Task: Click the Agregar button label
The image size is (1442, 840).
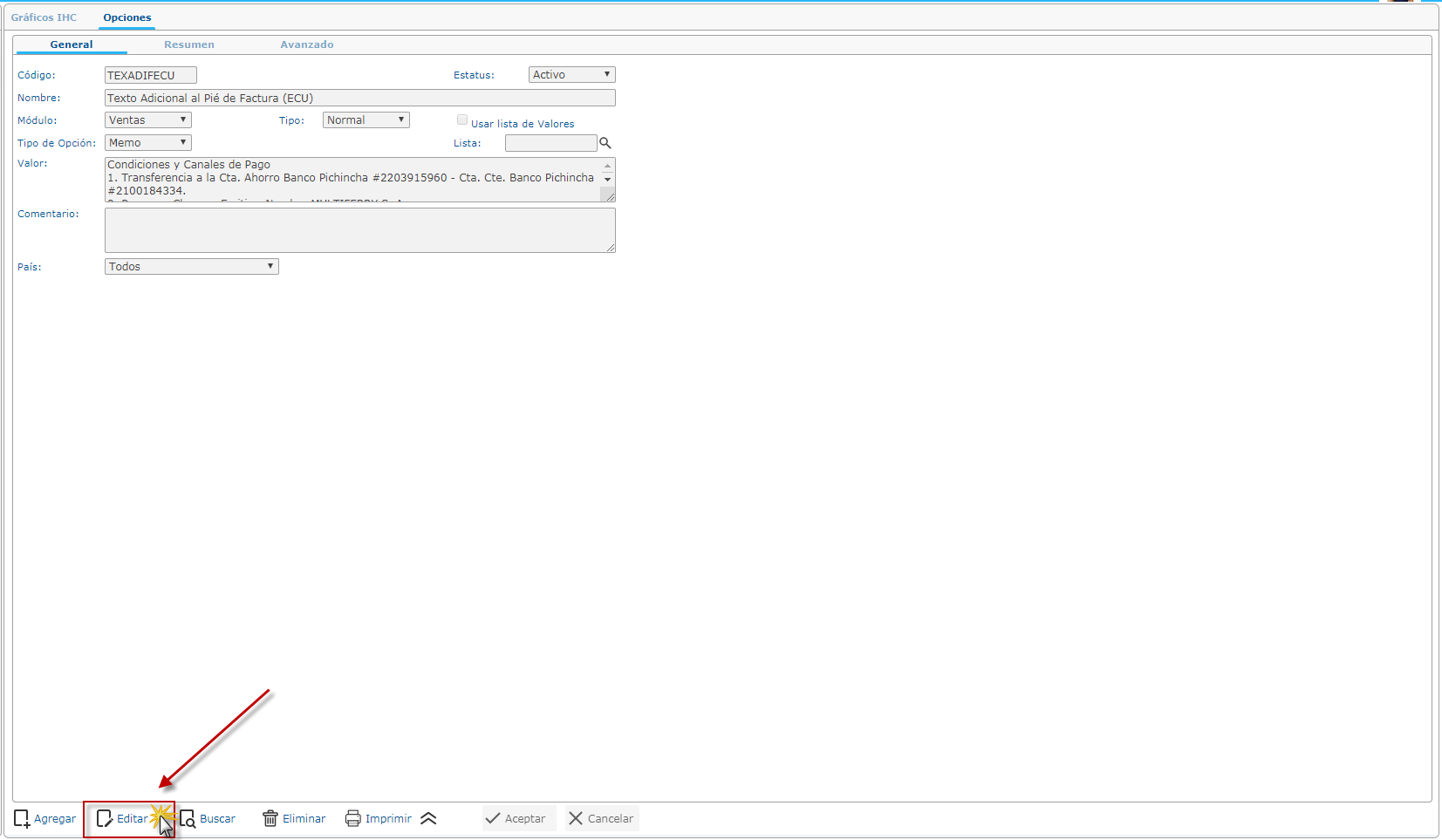Action: pyautogui.click(x=55, y=819)
